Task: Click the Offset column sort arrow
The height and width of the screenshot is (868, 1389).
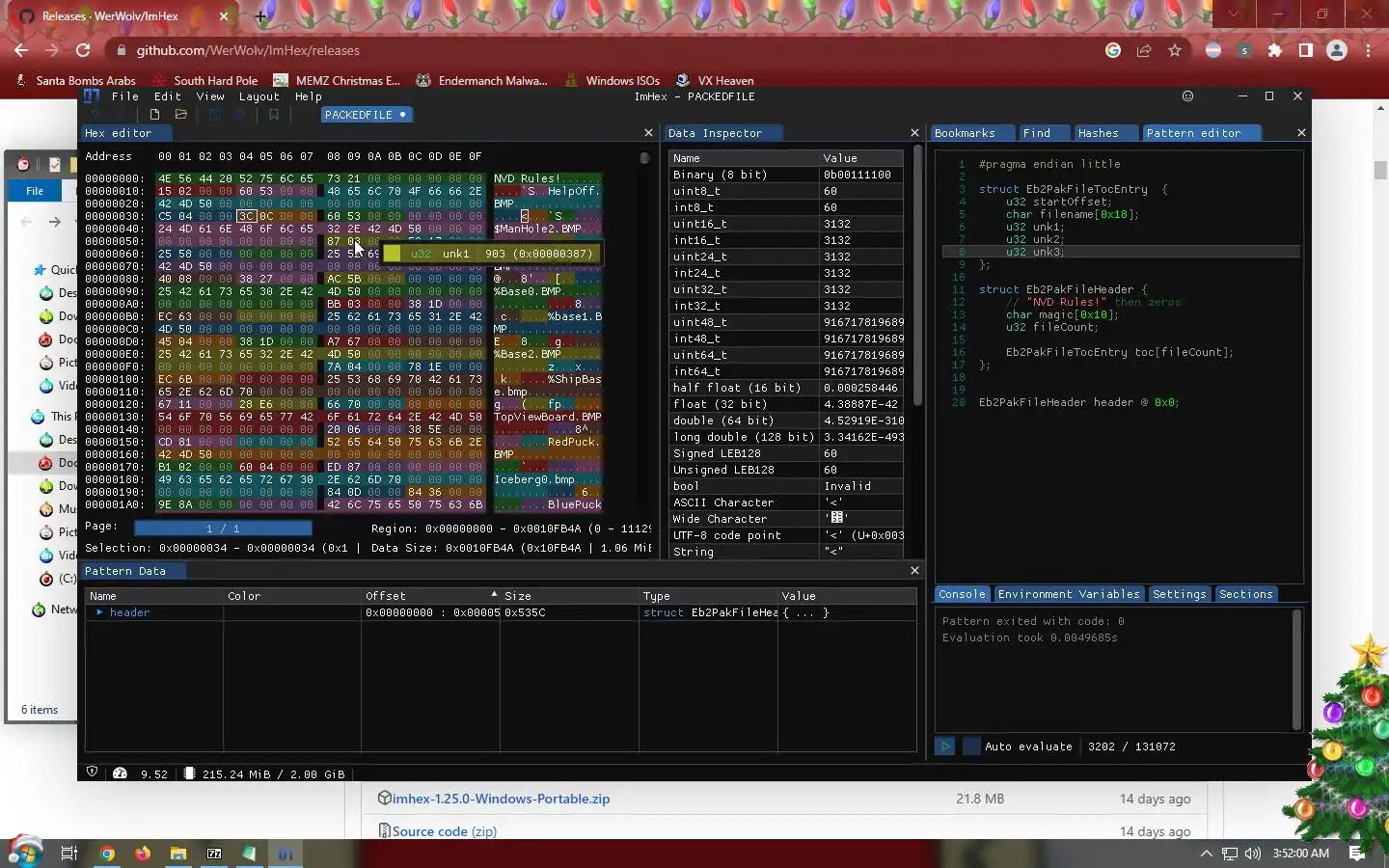Action: click(x=494, y=594)
